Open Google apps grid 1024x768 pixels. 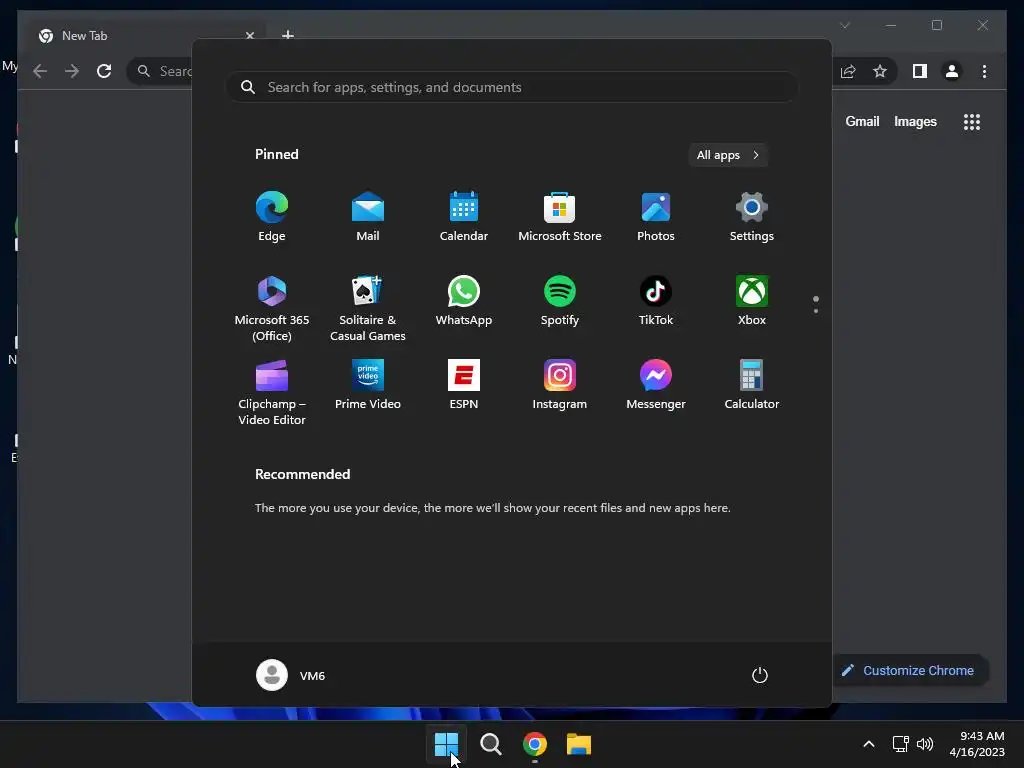click(972, 121)
